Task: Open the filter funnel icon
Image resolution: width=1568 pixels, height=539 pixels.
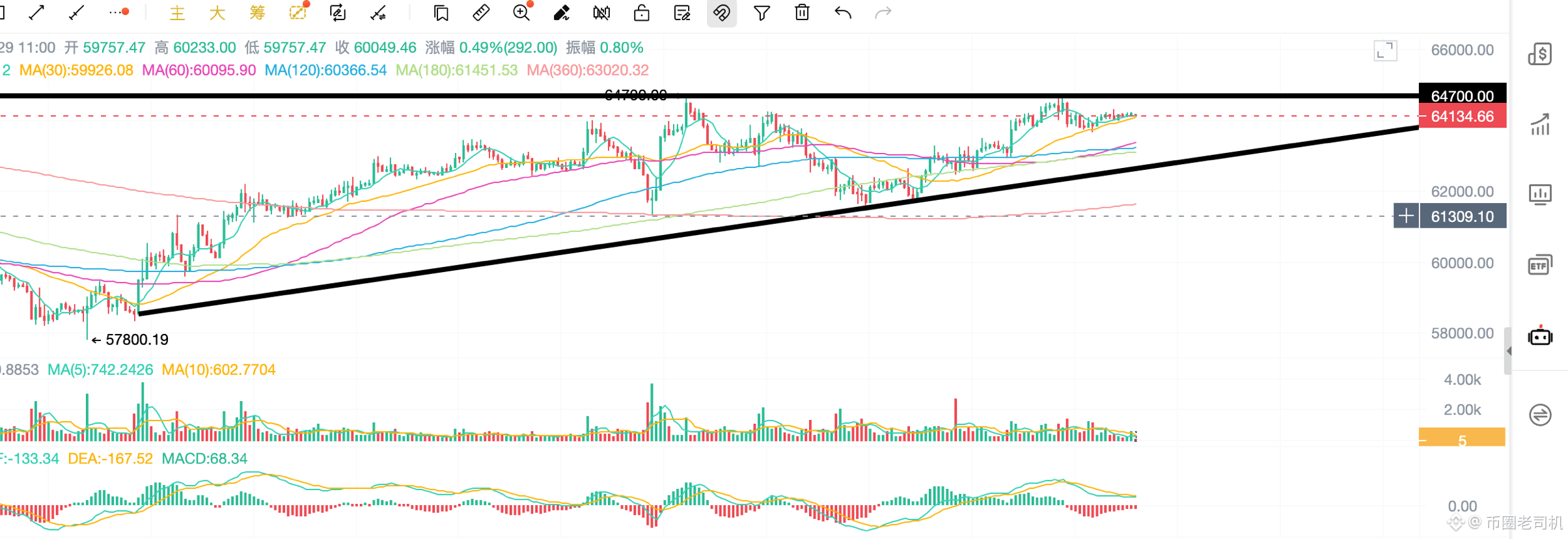Action: pos(762,13)
